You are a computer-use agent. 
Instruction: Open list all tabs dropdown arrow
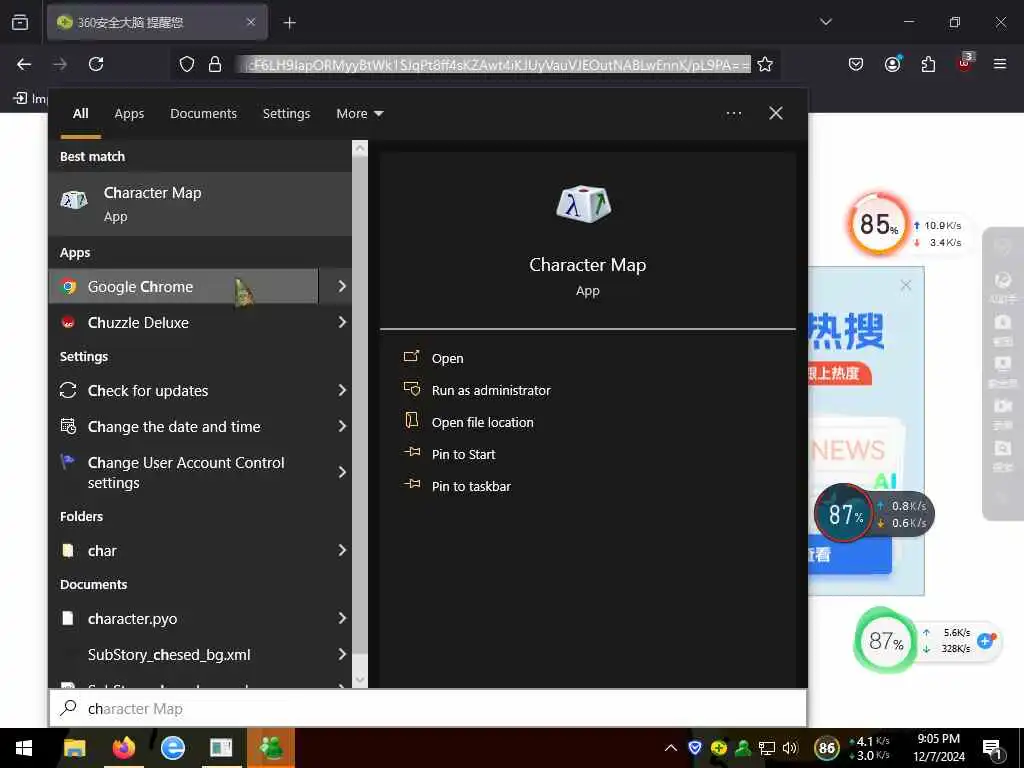tap(825, 22)
